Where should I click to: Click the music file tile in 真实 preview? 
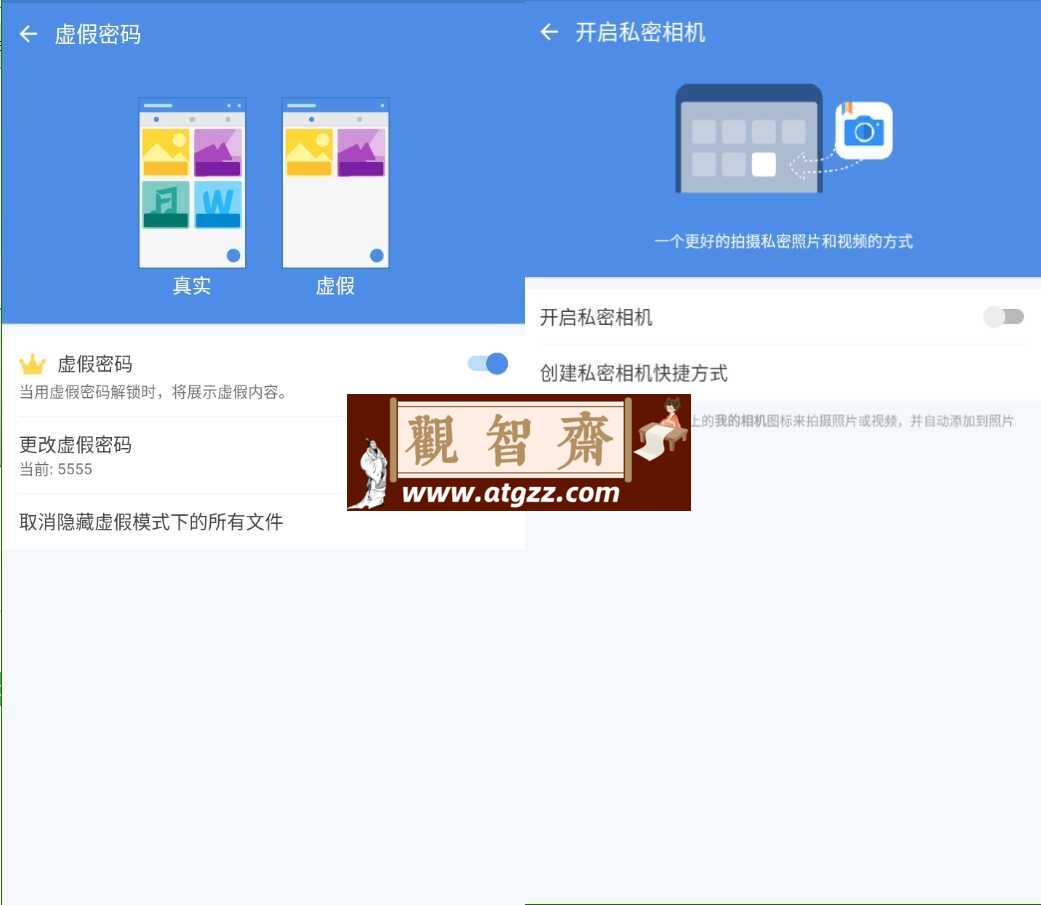[x=165, y=205]
